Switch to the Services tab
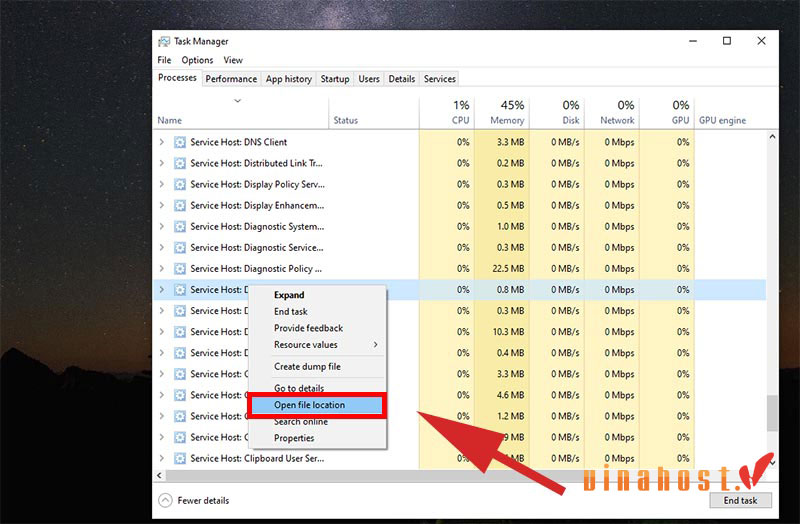This screenshot has height=524, width=800. [439, 79]
